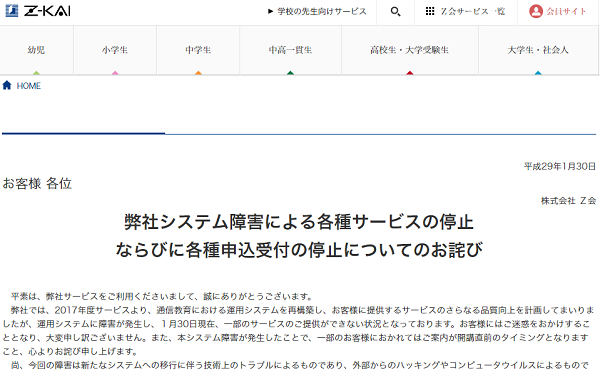The height and width of the screenshot is (371, 600).
Task: Click the signature 株式会社 Z会
Action: pos(568,200)
